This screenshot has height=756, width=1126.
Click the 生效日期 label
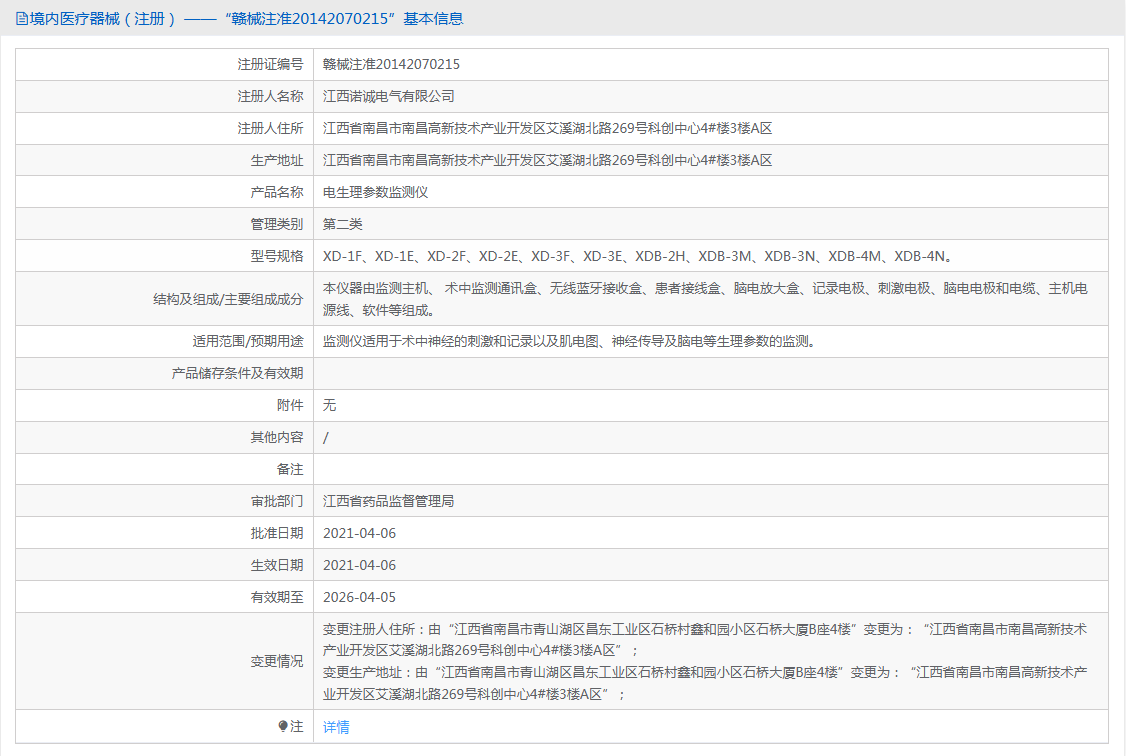point(276,565)
